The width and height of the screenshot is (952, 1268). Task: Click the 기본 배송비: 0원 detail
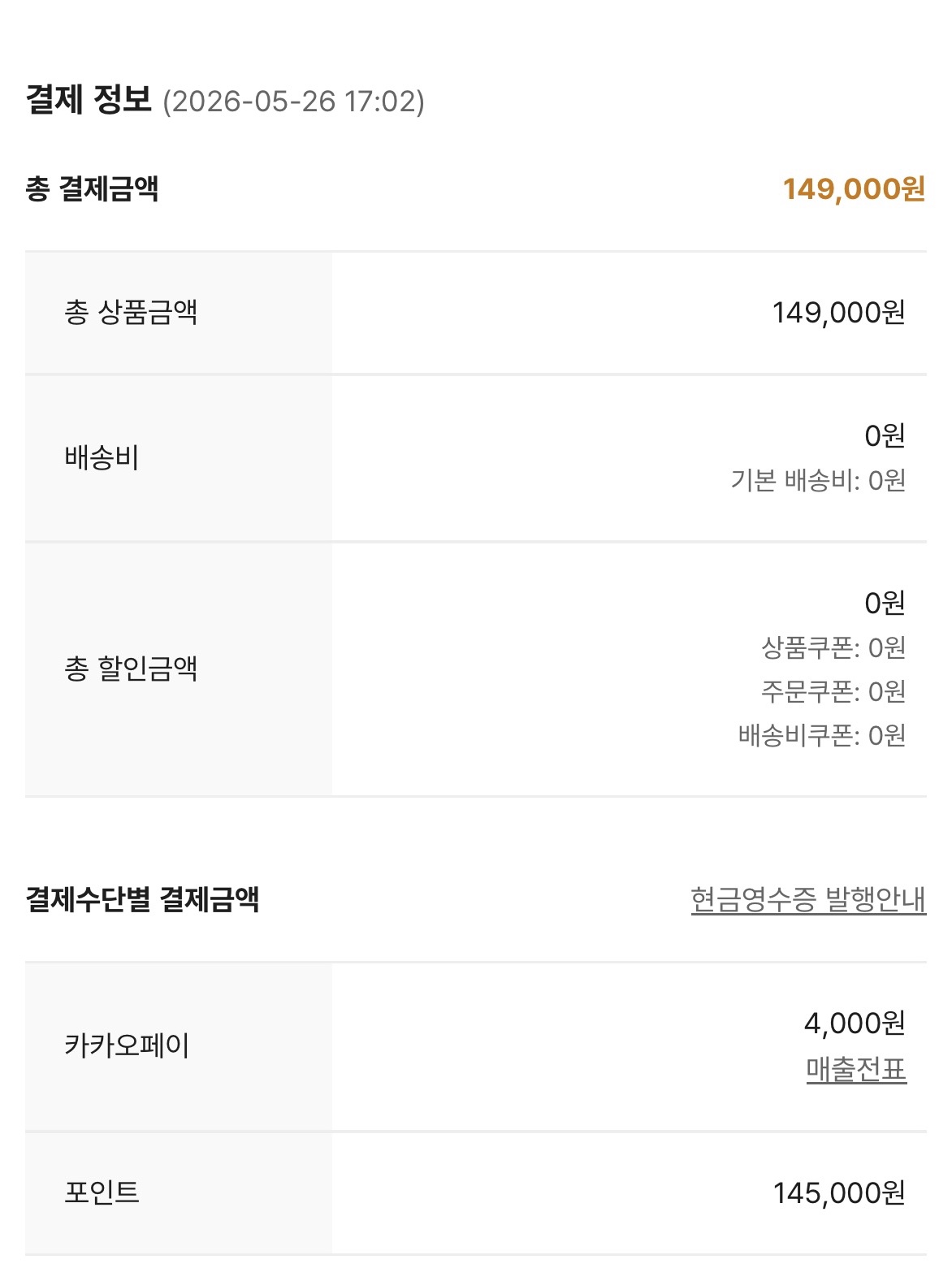pyautogui.click(x=818, y=481)
